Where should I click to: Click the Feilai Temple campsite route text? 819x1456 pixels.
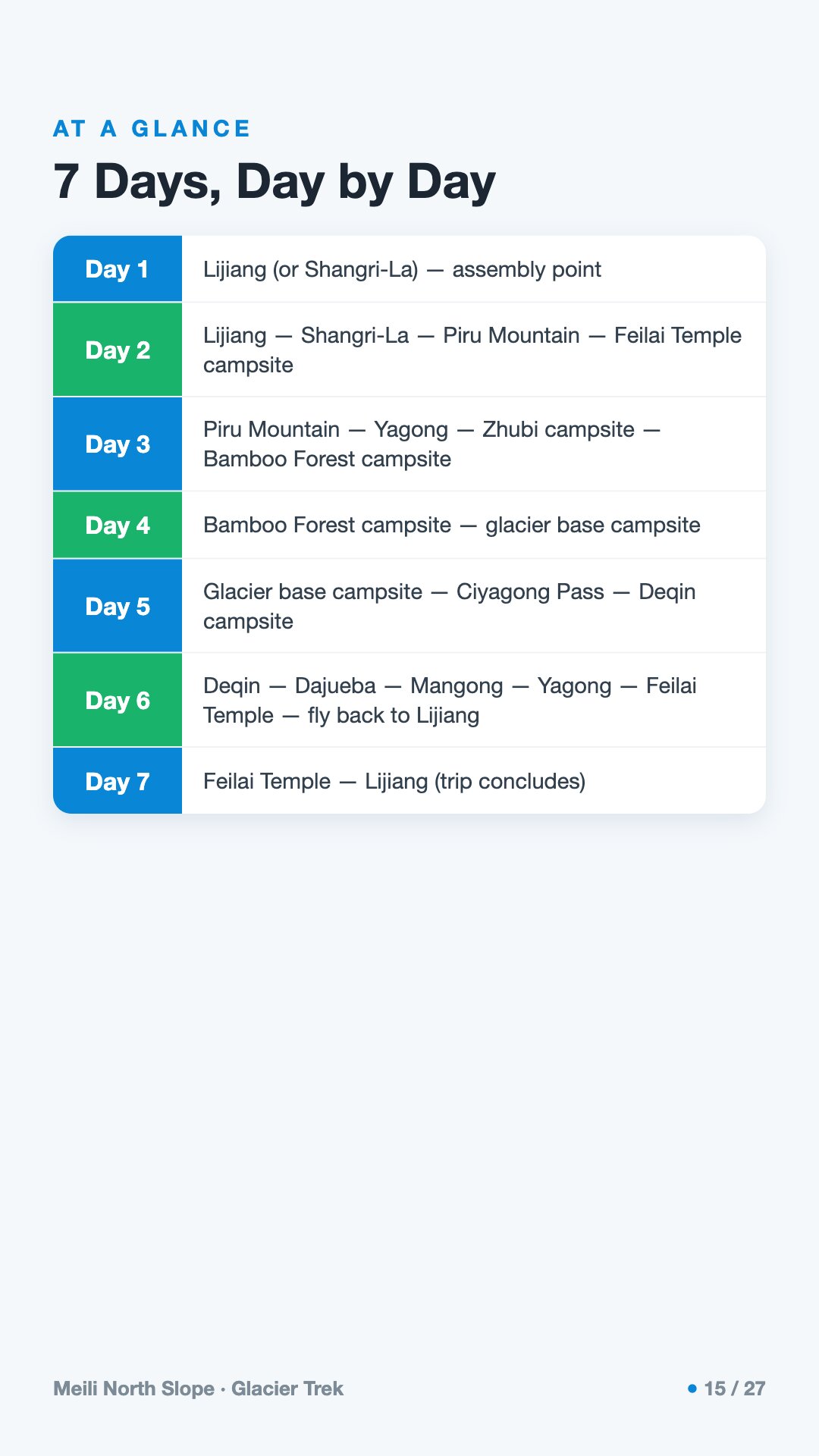click(x=472, y=350)
